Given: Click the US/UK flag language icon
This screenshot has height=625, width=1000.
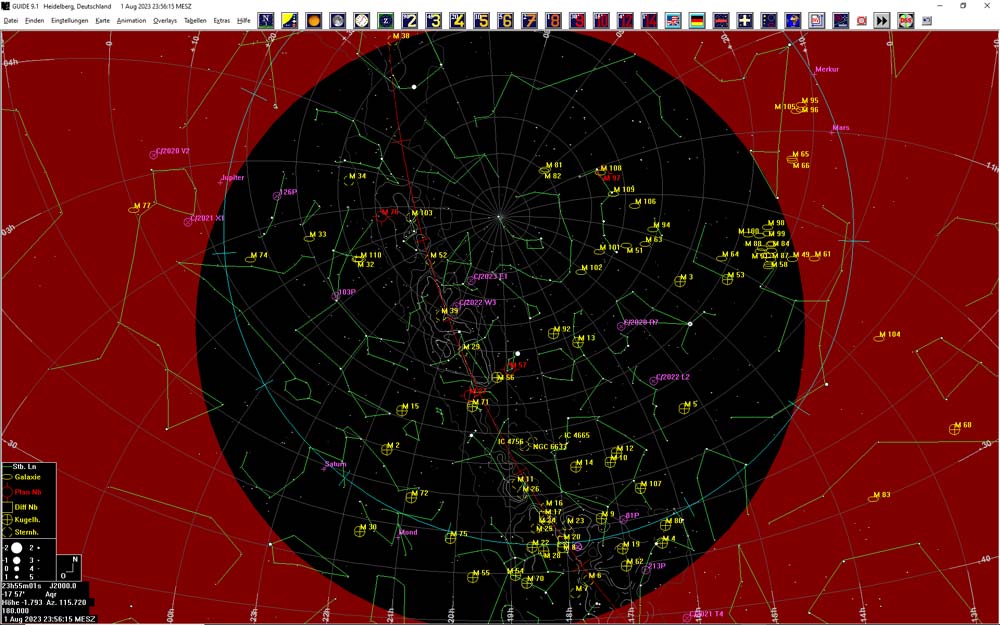Looking at the screenshot, I should click(x=673, y=20).
